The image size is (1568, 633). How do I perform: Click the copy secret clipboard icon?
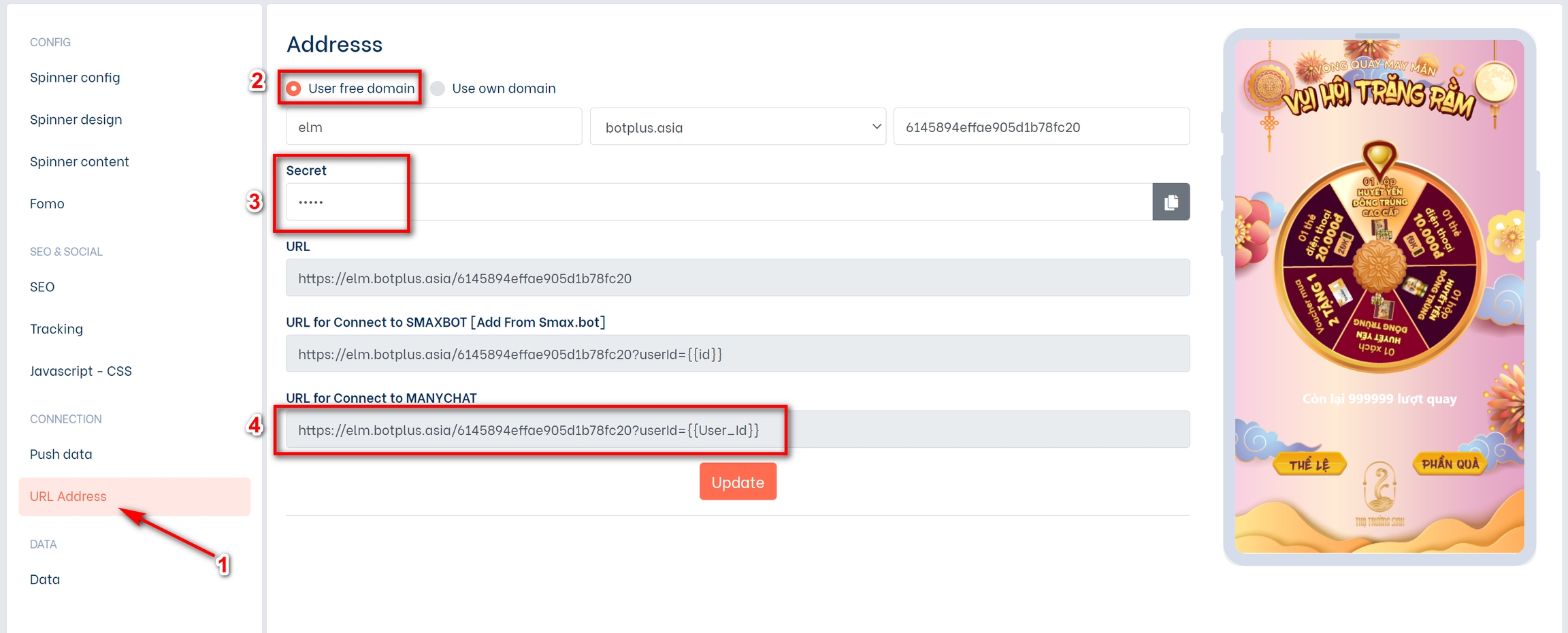coord(1171,202)
